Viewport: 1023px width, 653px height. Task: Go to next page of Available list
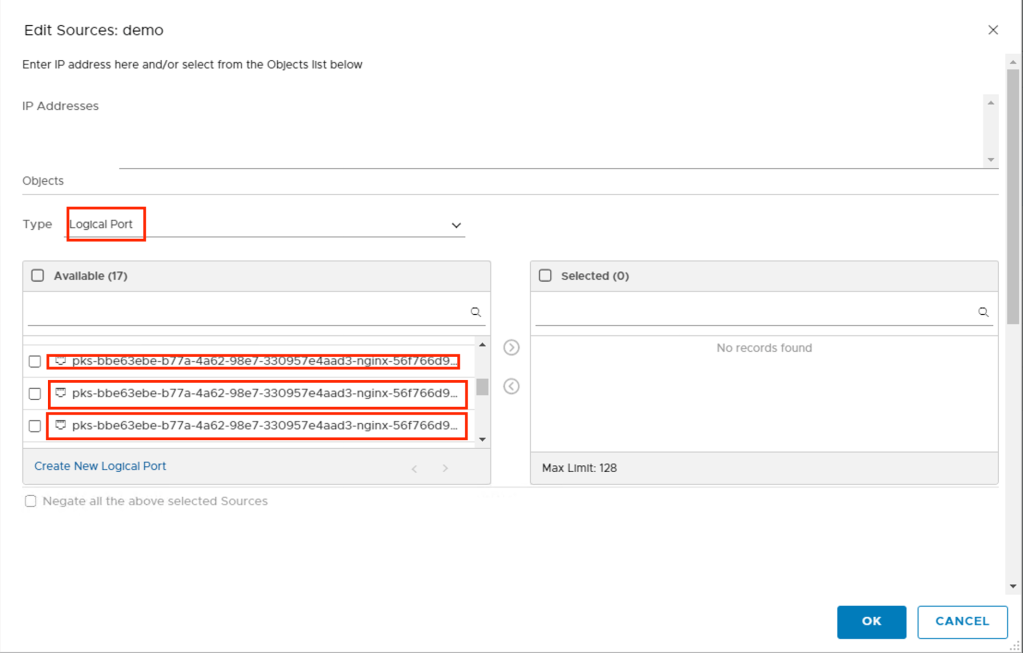tap(446, 468)
